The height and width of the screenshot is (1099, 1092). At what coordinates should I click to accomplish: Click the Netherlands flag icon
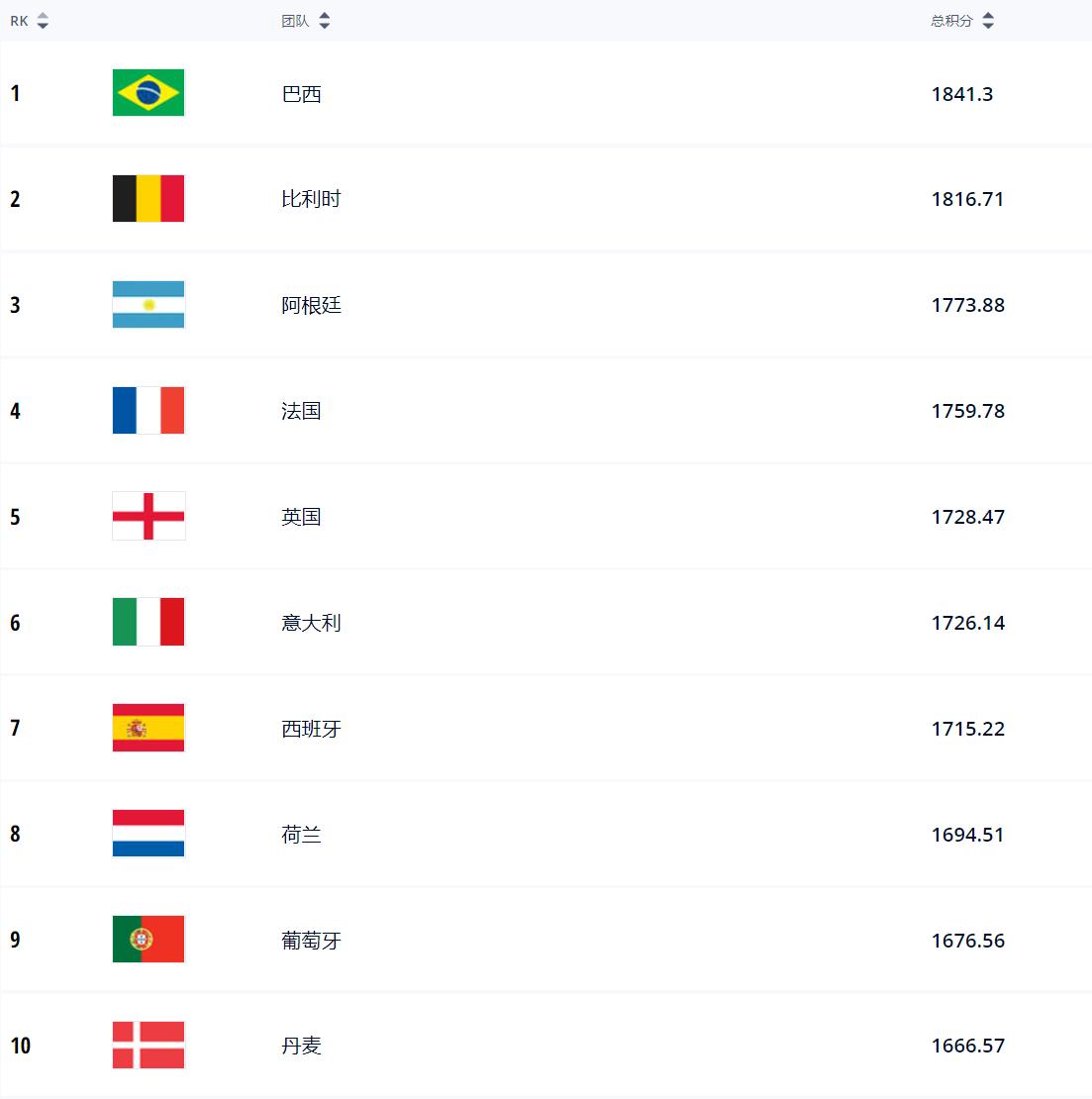point(149,834)
